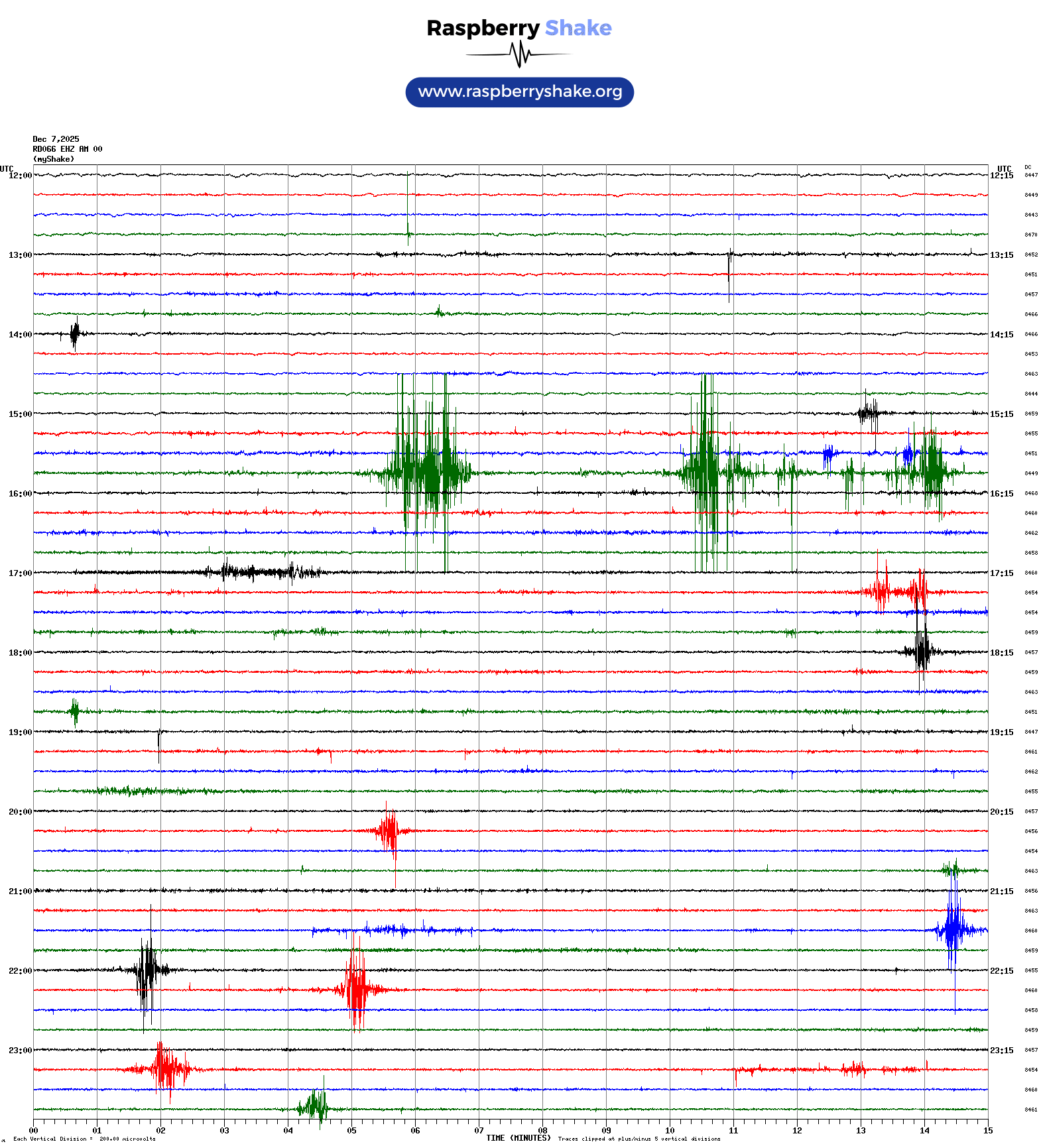Viewport: 1041px width, 1148px height.
Task: Click the (myShake) label
Action: (x=53, y=159)
